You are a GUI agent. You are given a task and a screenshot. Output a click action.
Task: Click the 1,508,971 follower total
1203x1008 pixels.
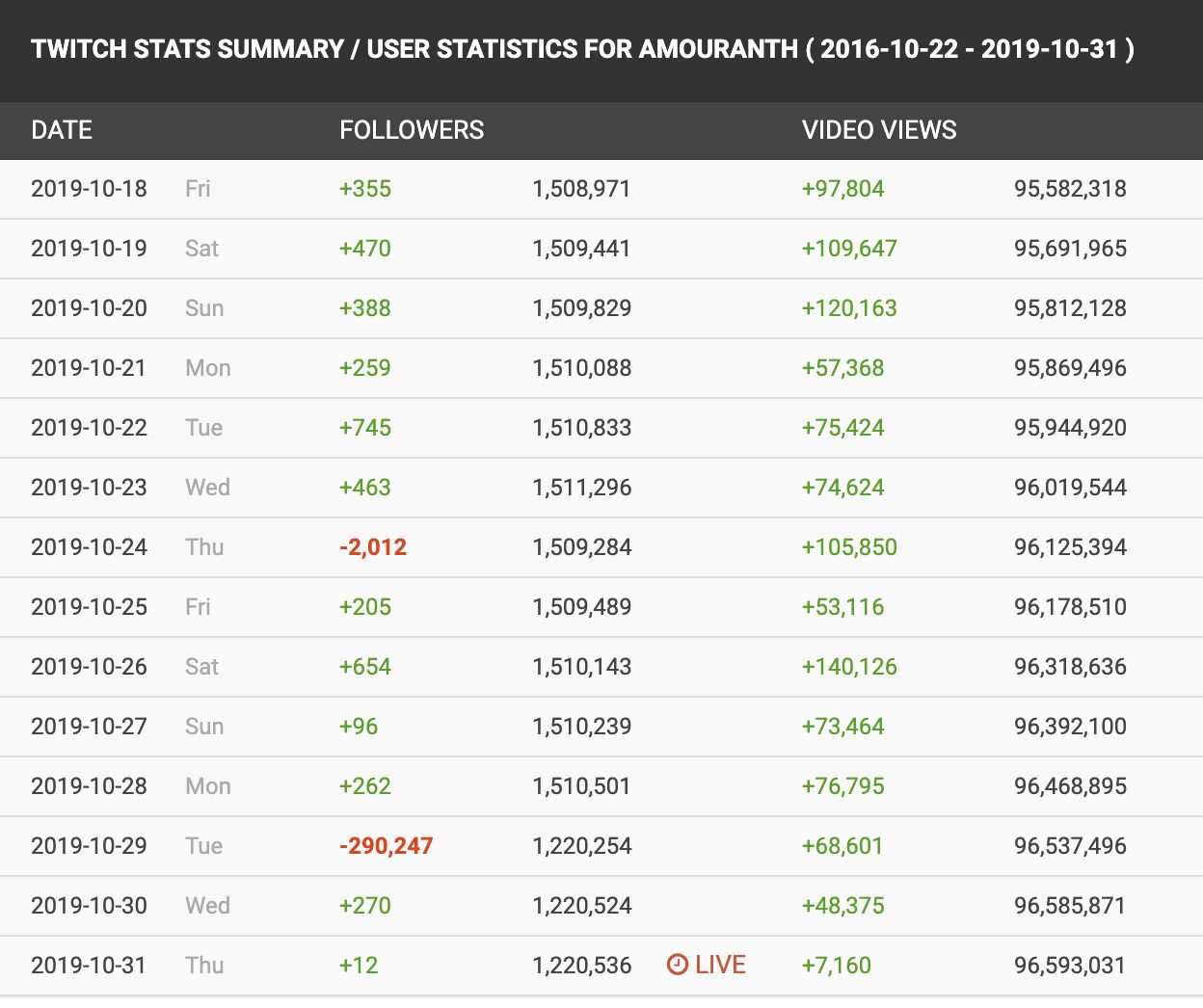click(581, 189)
